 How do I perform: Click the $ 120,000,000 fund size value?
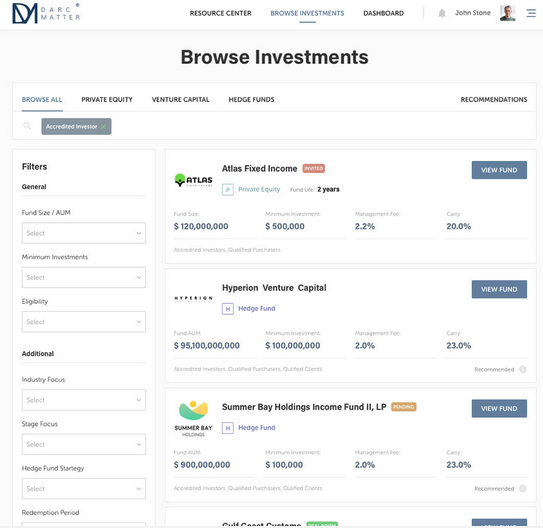(201, 226)
